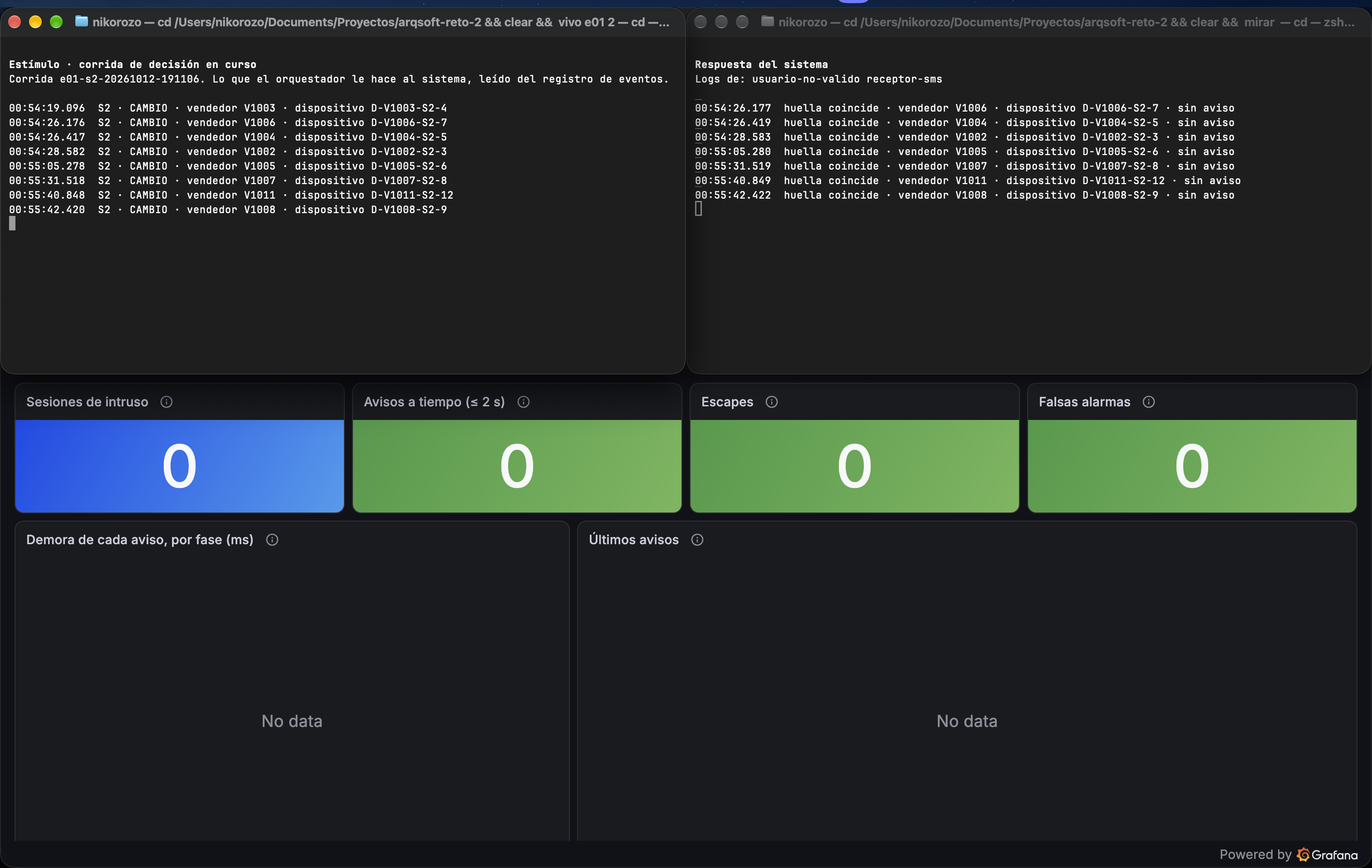Click huella coincide row for vendedor V1006
The height and width of the screenshot is (868, 1372).
(965, 108)
